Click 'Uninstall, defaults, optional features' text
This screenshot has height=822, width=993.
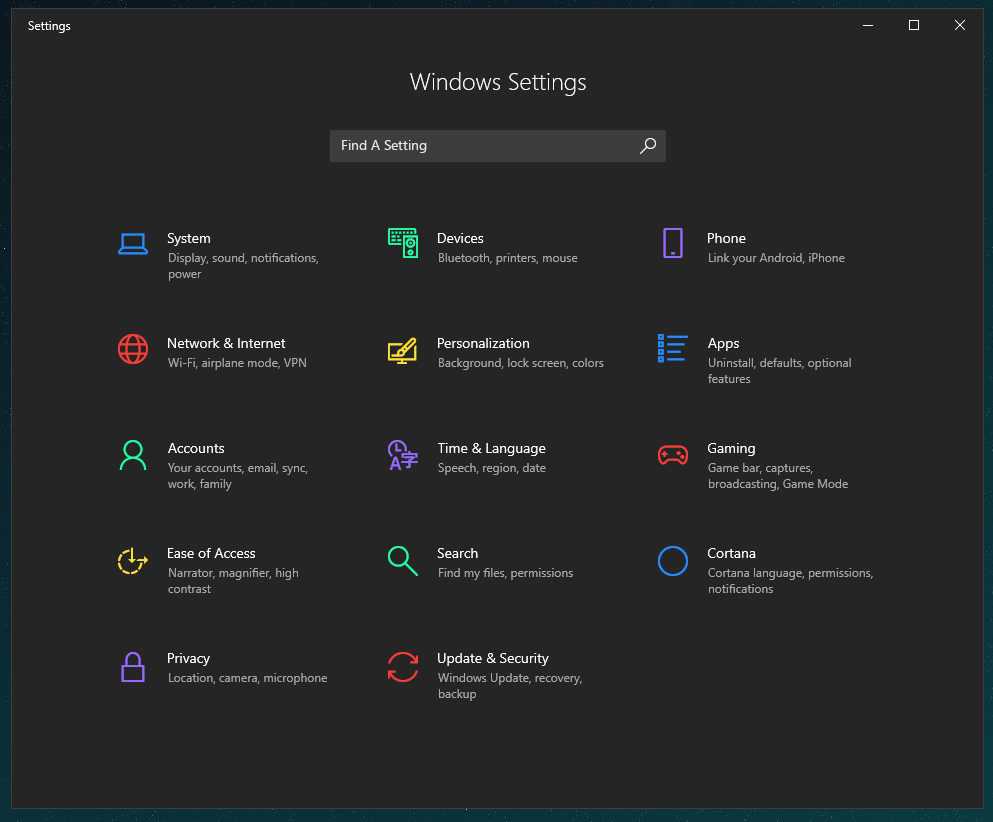[x=780, y=371]
